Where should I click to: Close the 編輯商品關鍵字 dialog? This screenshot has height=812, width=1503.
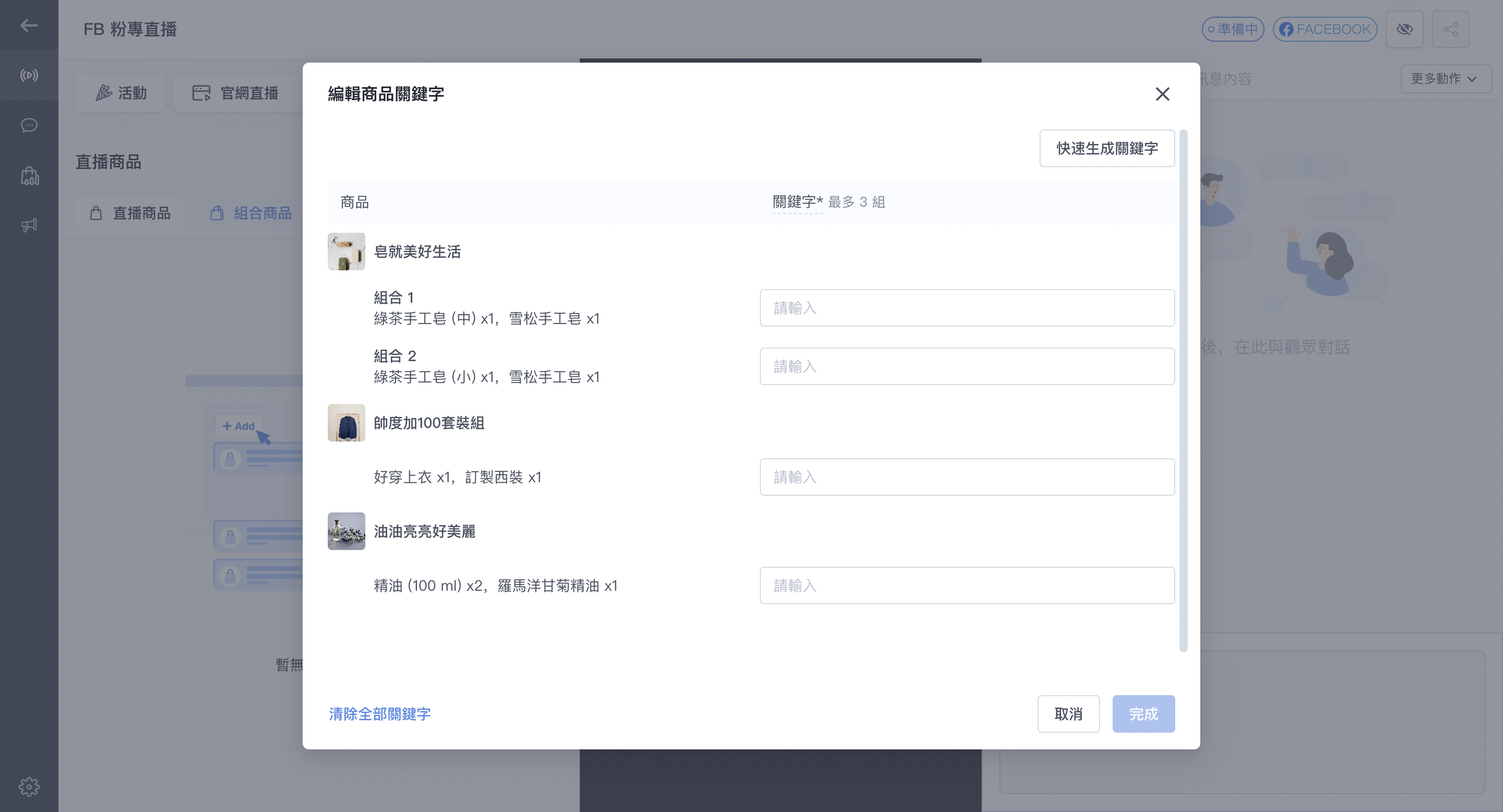(x=1162, y=94)
